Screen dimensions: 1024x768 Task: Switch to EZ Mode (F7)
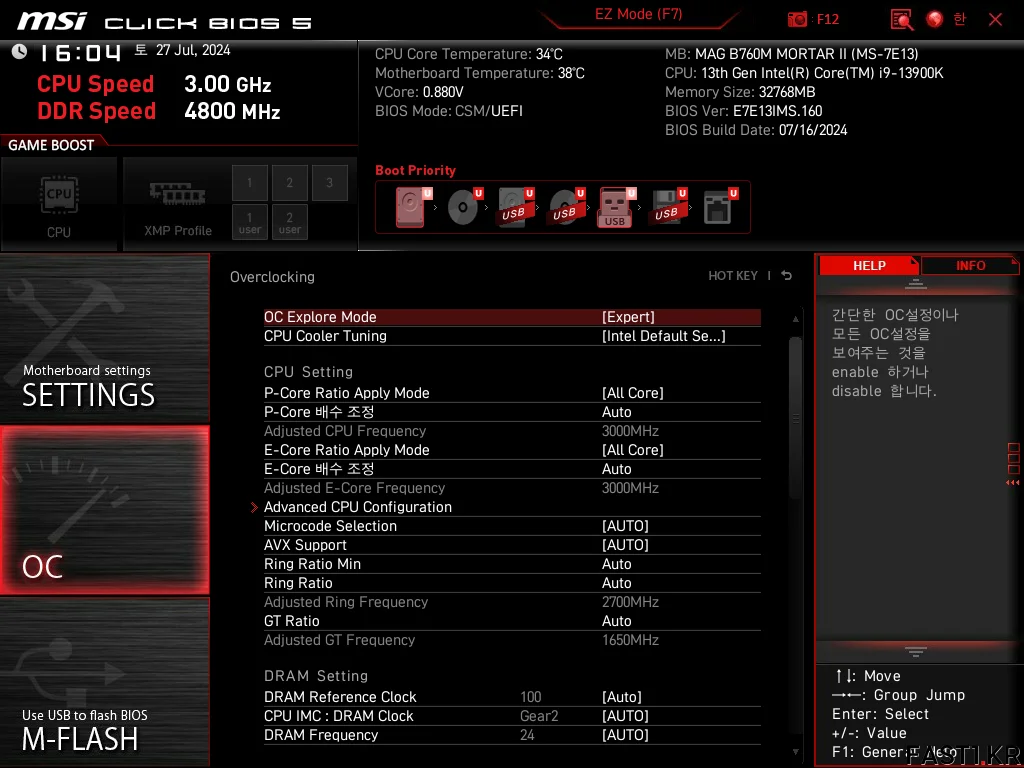pyautogui.click(x=638, y=14)
